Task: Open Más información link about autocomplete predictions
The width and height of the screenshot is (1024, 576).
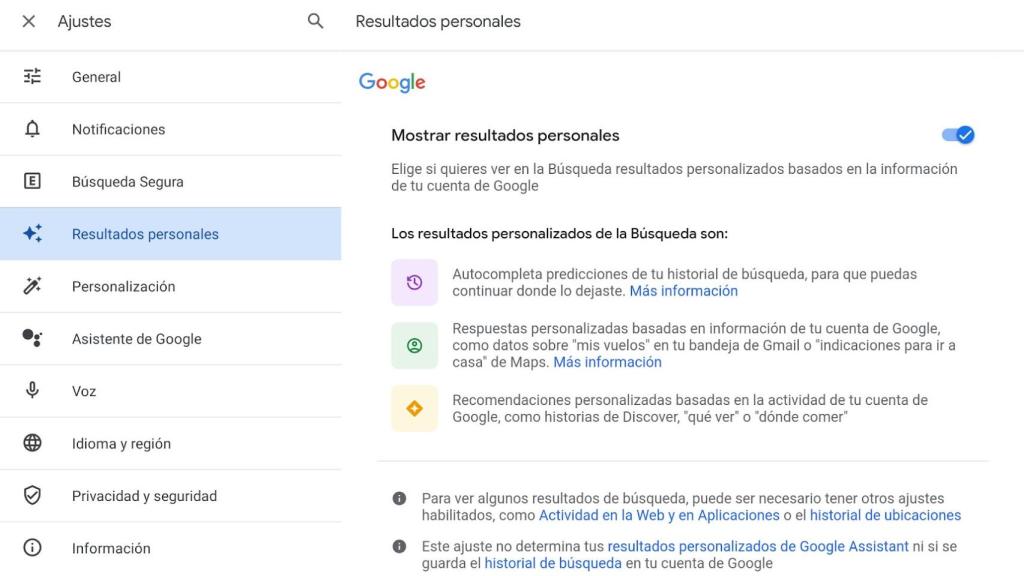Action: click(x=683, y=291)
